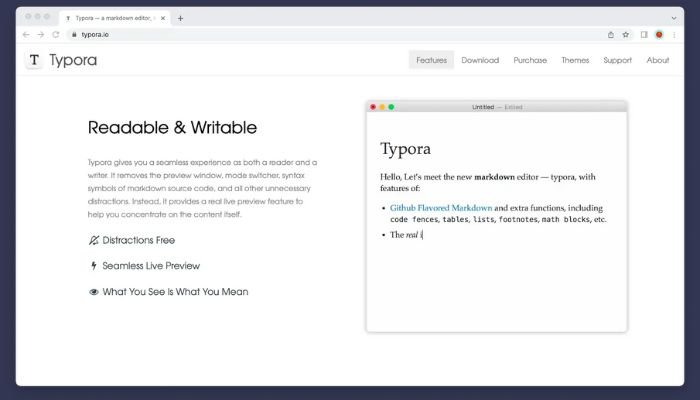
Task: Click the red close dot in Untitled window
Action: coord(373,107)
